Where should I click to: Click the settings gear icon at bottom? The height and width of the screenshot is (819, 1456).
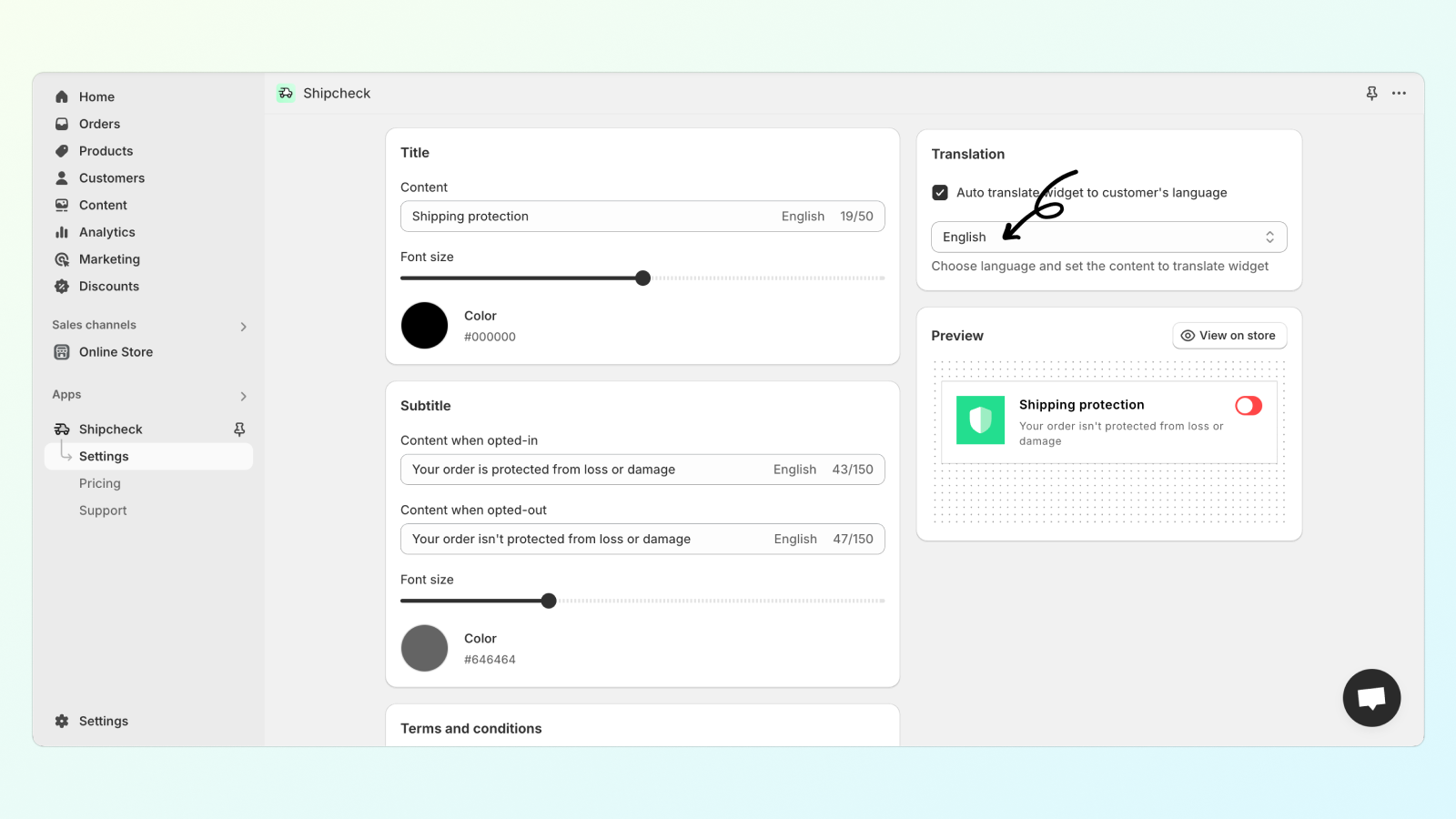tap(62, 721)
